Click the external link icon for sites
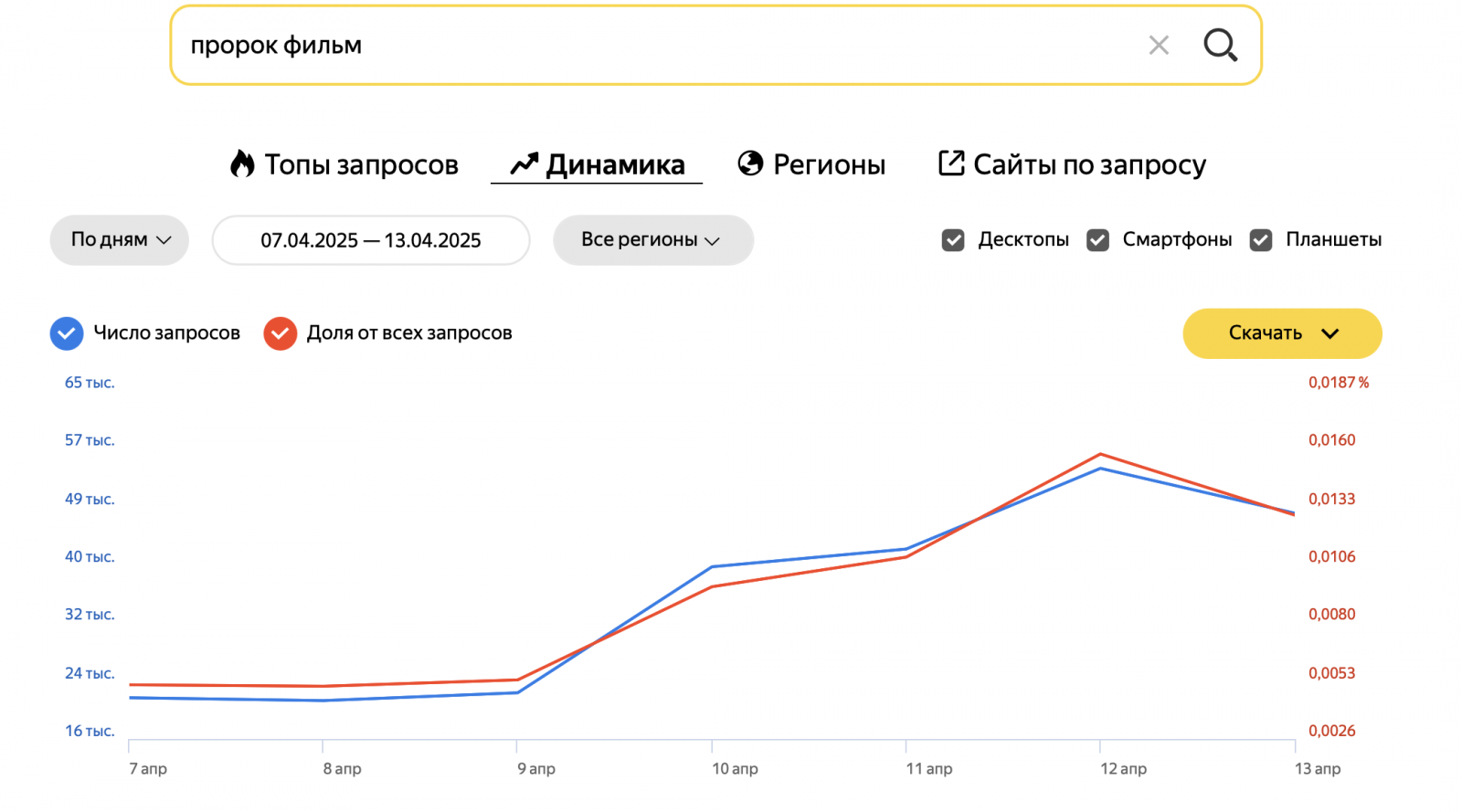 951,163
